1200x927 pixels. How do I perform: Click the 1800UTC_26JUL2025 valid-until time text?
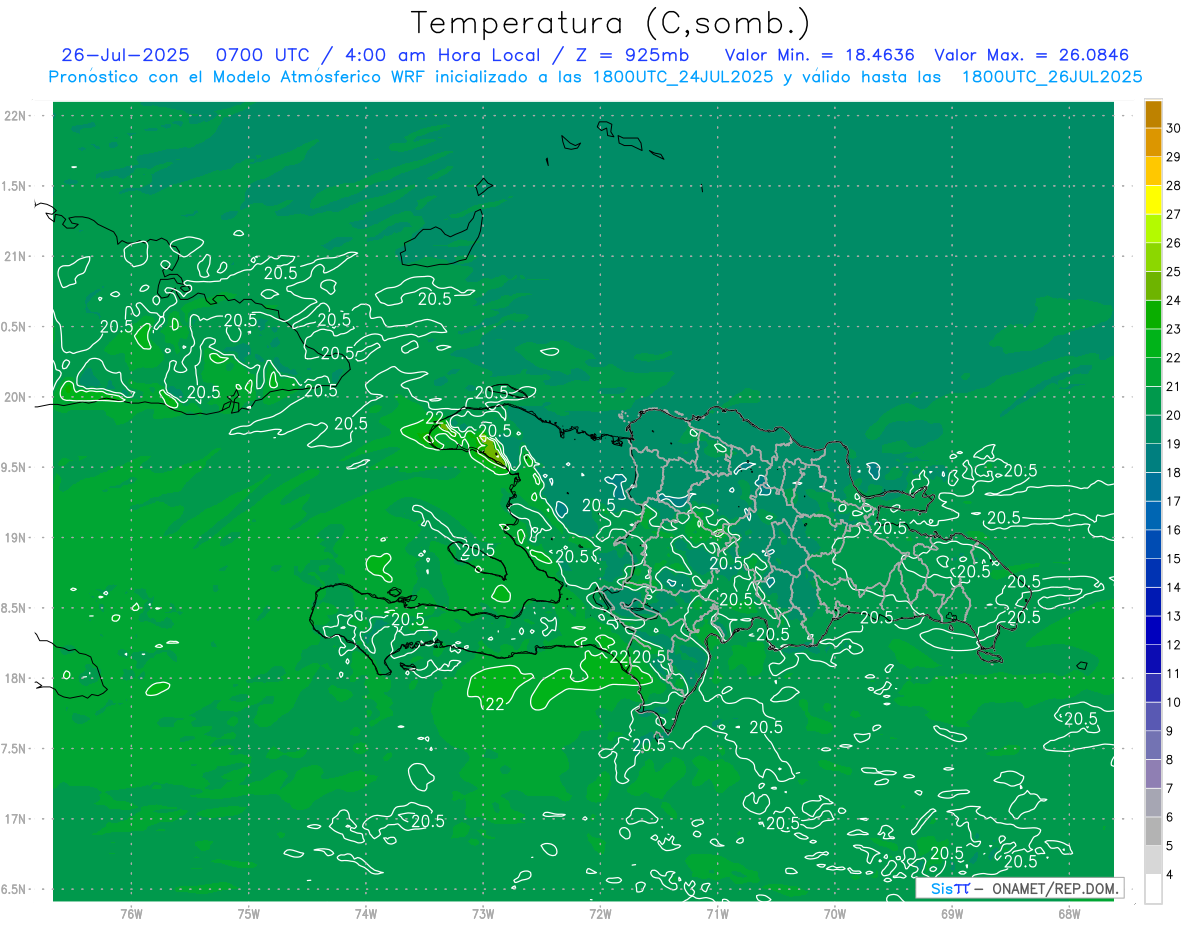pyautogui.click(x=1052, y=77)
